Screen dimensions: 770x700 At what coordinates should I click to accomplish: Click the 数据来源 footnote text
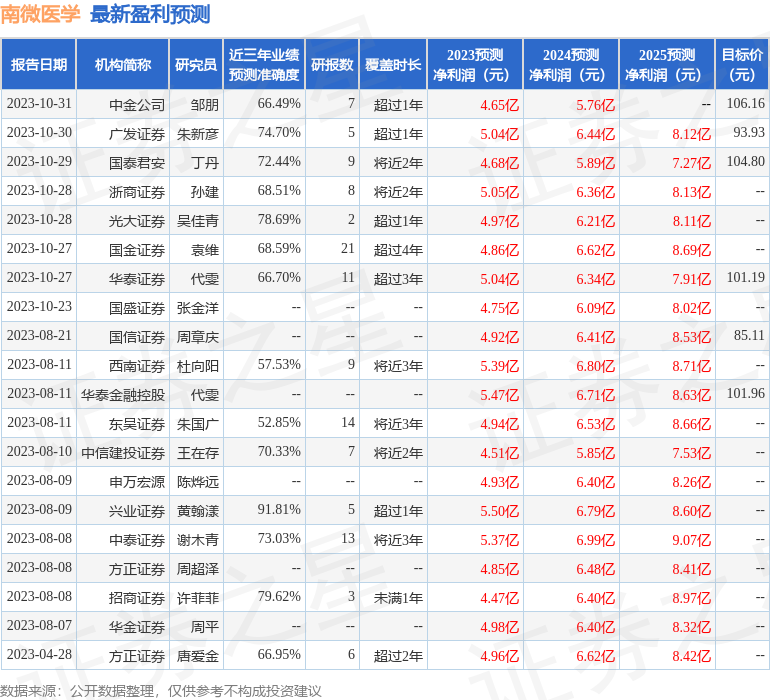coord(161,691)
